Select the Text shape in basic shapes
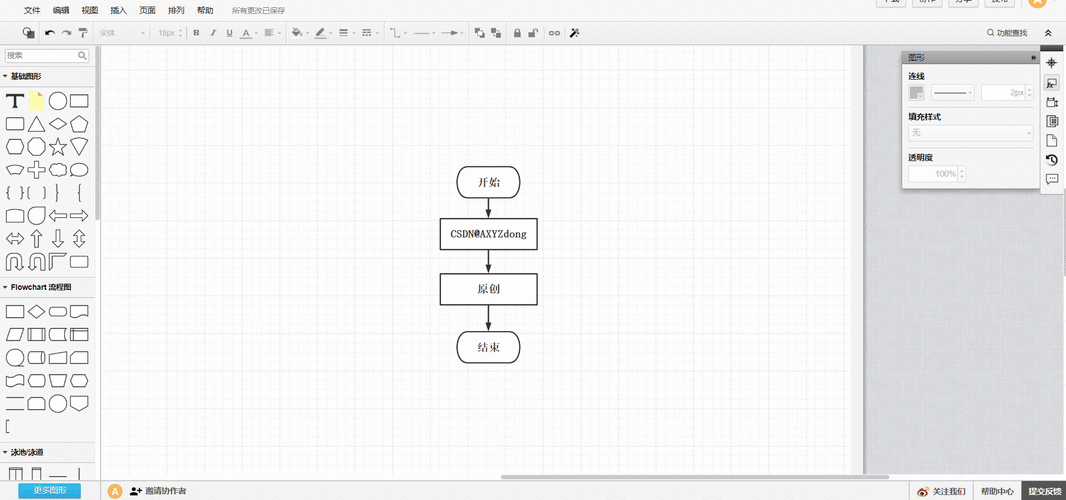The image size is (1066, 500). (15, 101)
